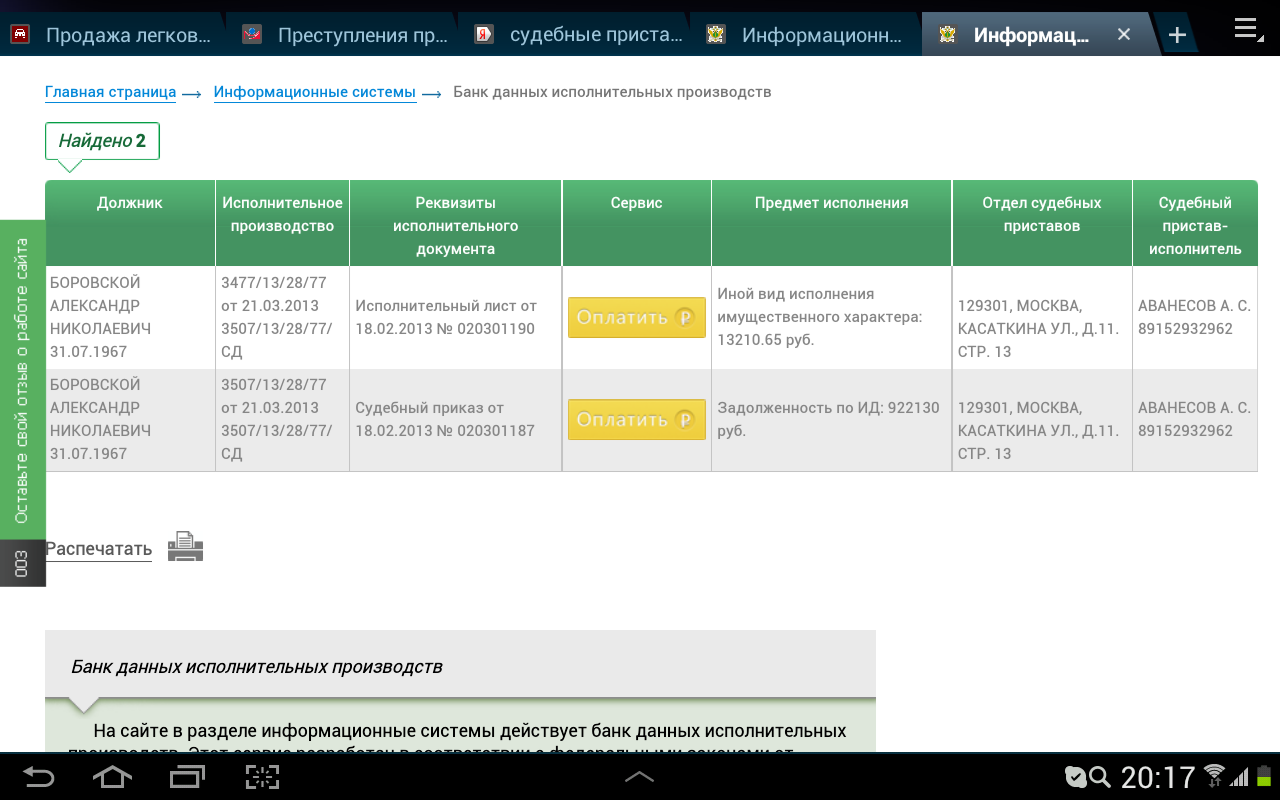Open the судебные приста... tab
The width and height of the screenshot is (1280, 800).
click(580, 35)
